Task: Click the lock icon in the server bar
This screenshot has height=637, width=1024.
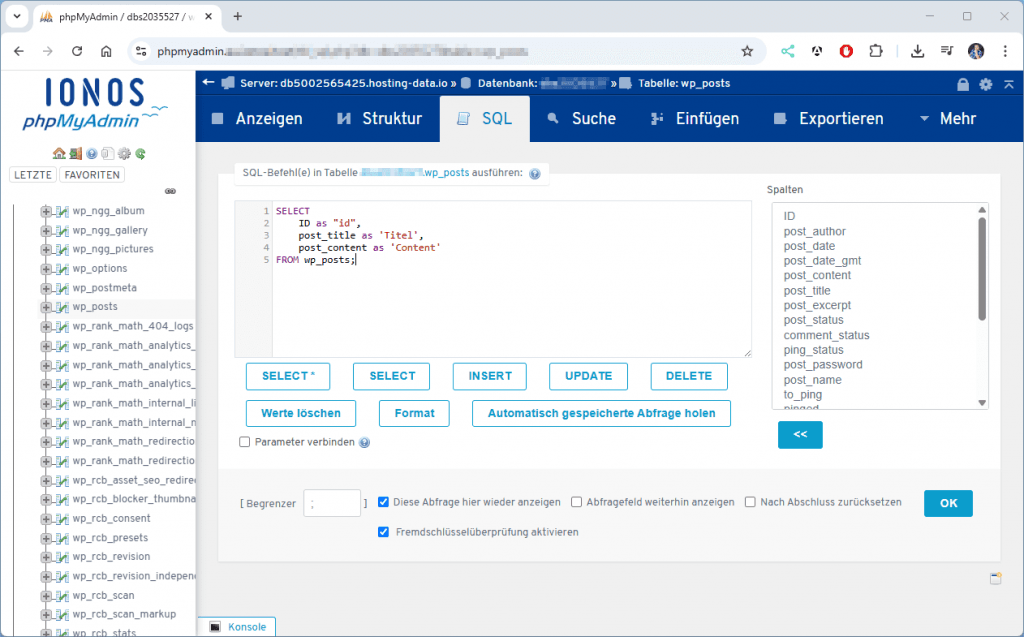Action: [x=963, y=84]
